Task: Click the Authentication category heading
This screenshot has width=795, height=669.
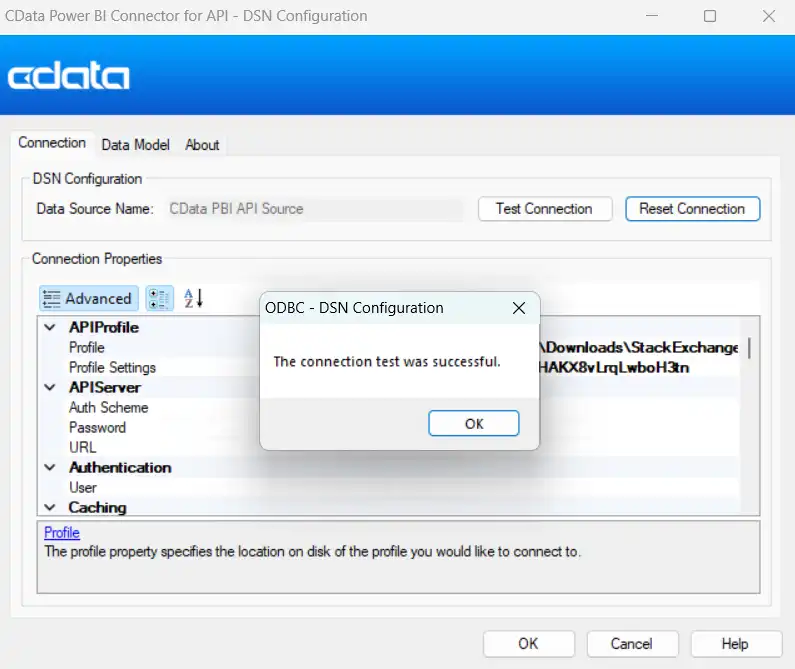Action: coord(120,468)
